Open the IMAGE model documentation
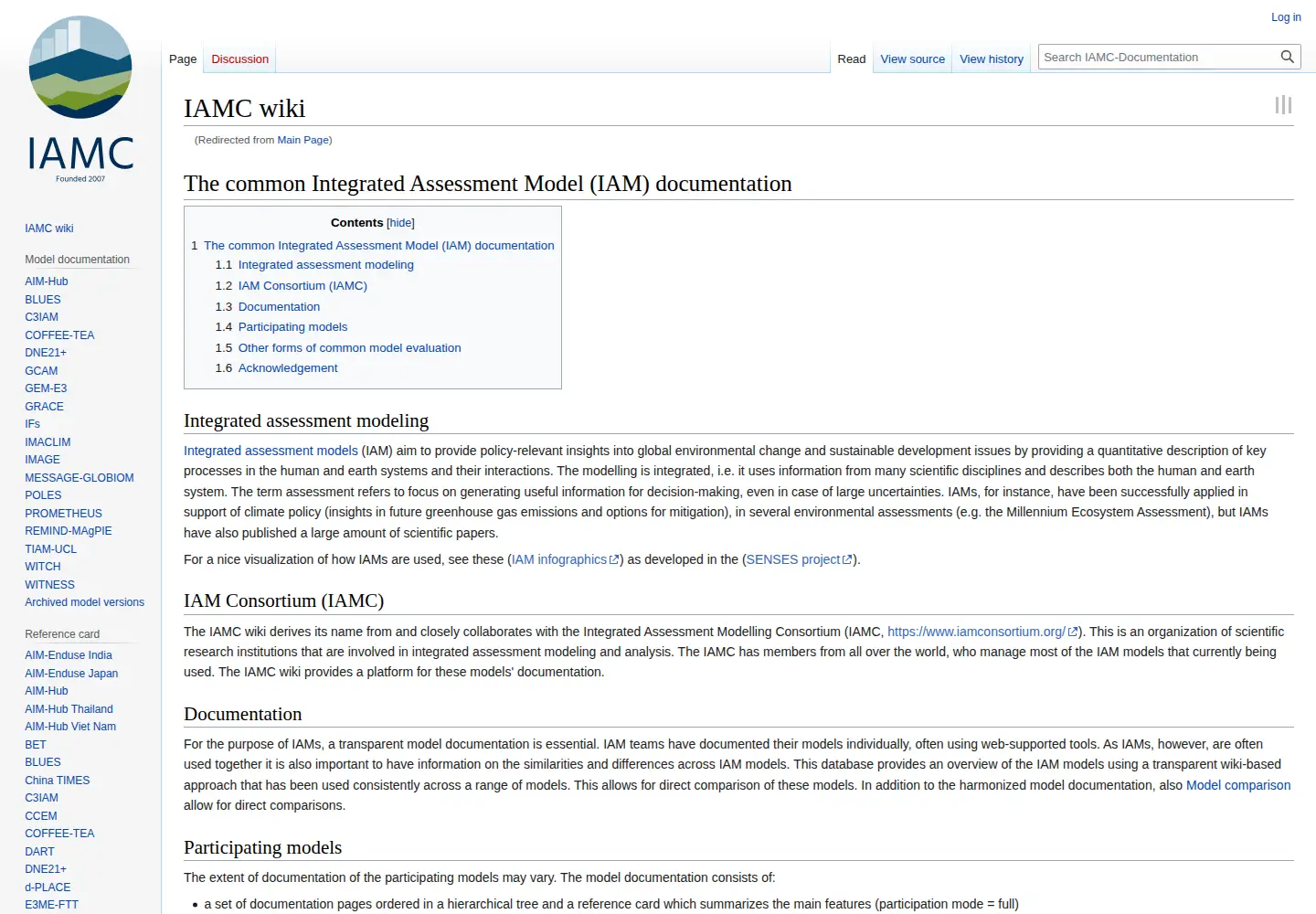Image resolution: width=1316 pixels, height=914 pixels. [x=42, y=460]
